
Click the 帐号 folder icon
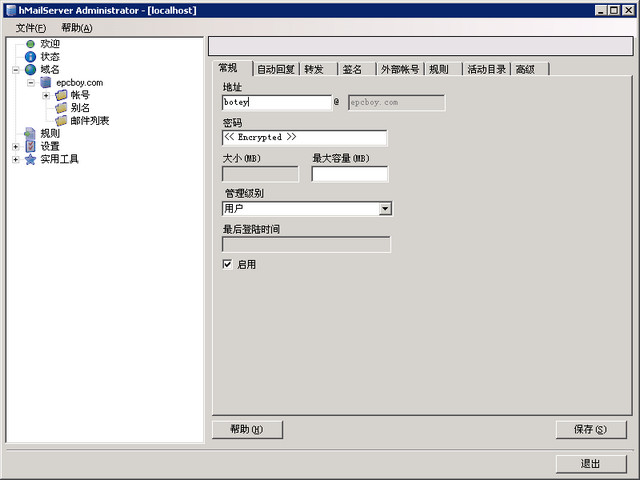[61, 96]
